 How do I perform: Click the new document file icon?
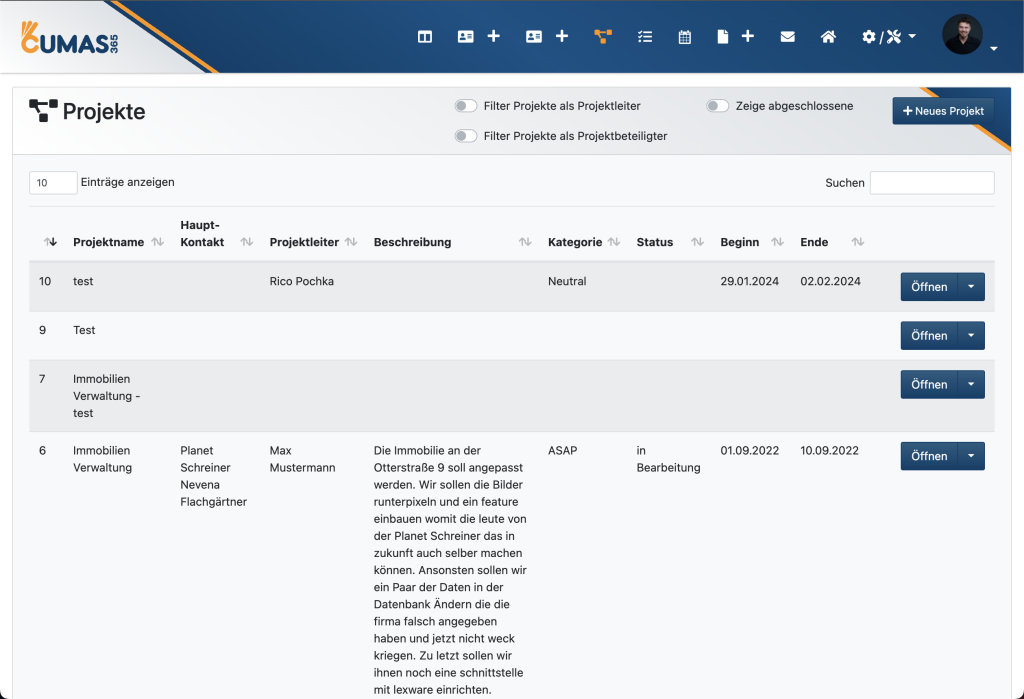pos(723,37)
